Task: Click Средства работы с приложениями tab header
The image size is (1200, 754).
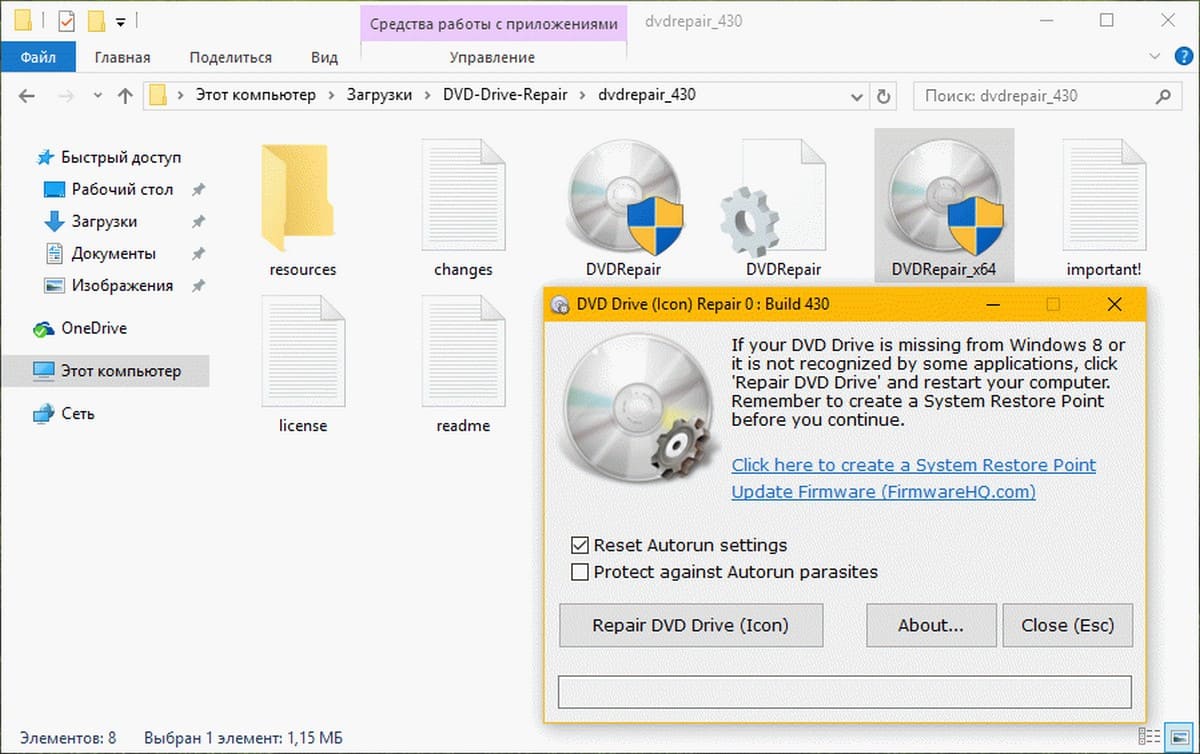Action: click(494, 23)
